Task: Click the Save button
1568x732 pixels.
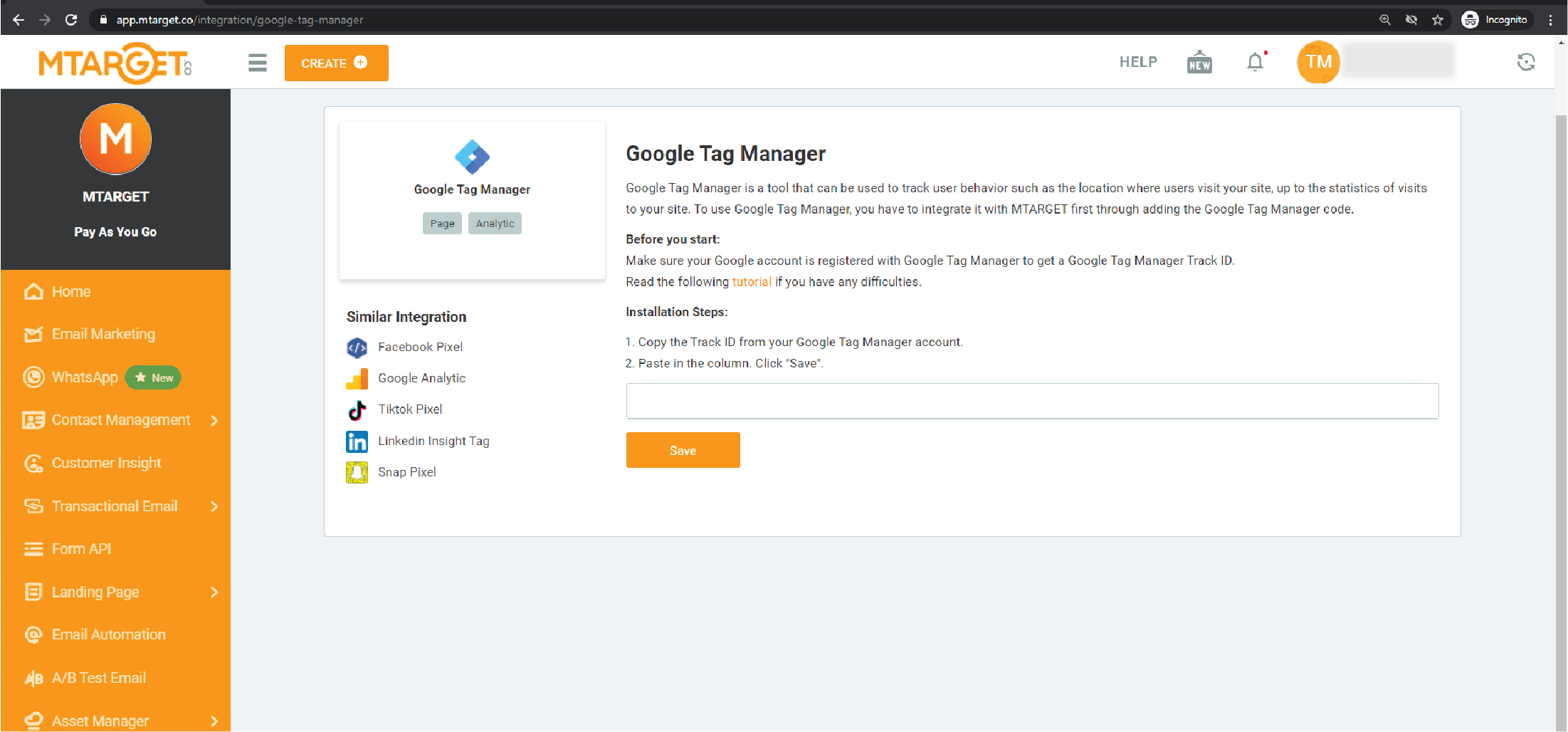Action: coord(683,450)
